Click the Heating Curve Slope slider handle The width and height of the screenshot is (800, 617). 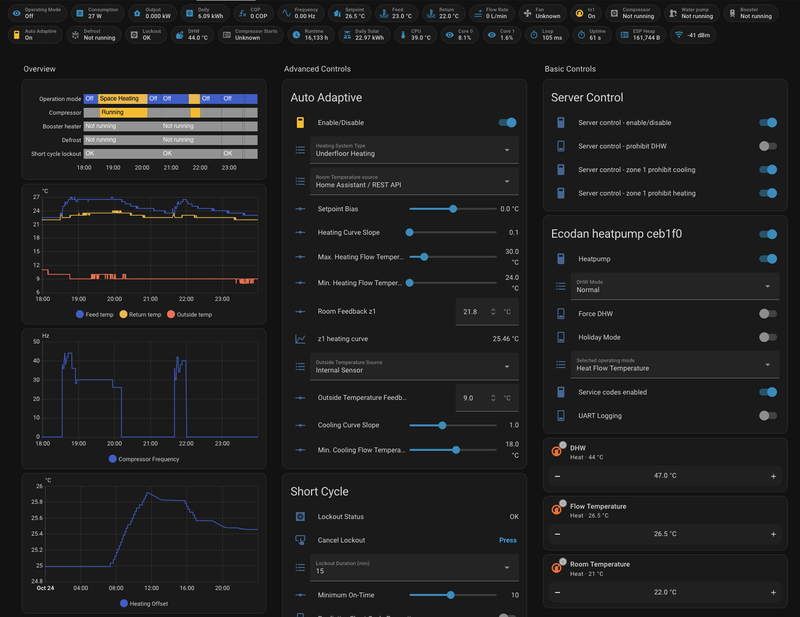[x=409, y=232]
